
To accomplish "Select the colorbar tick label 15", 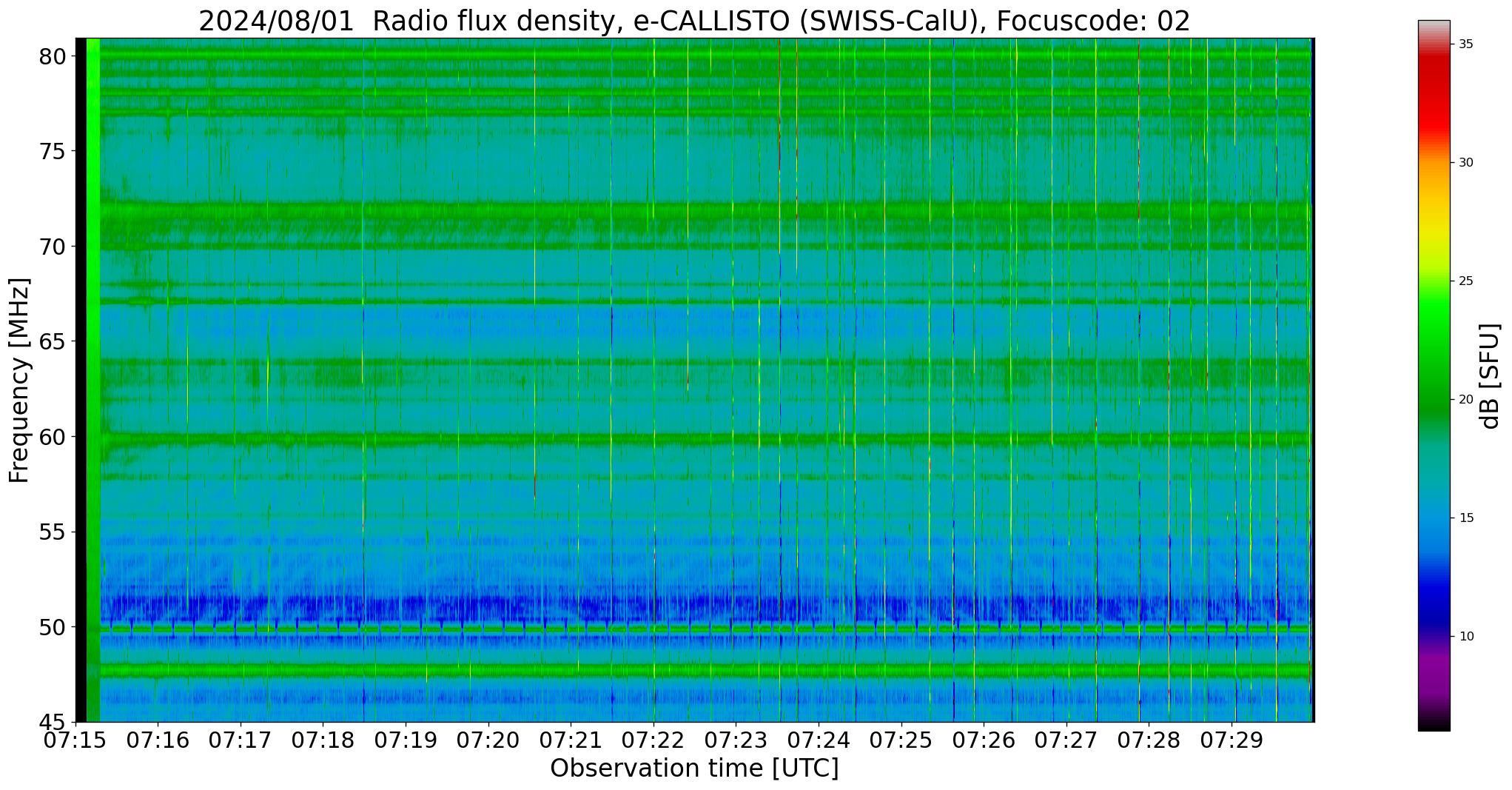I will click(x=1465, y=518).
